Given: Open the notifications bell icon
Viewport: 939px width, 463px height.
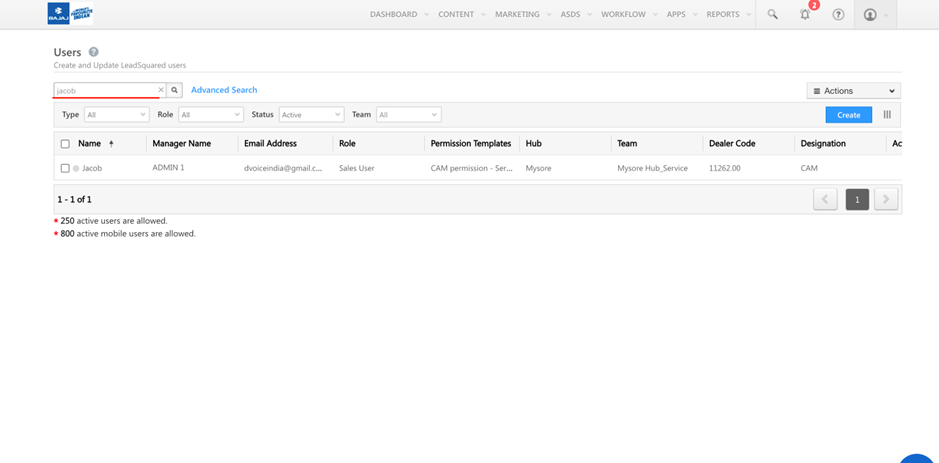Looking at the screenshot, I should pos(805,15).
